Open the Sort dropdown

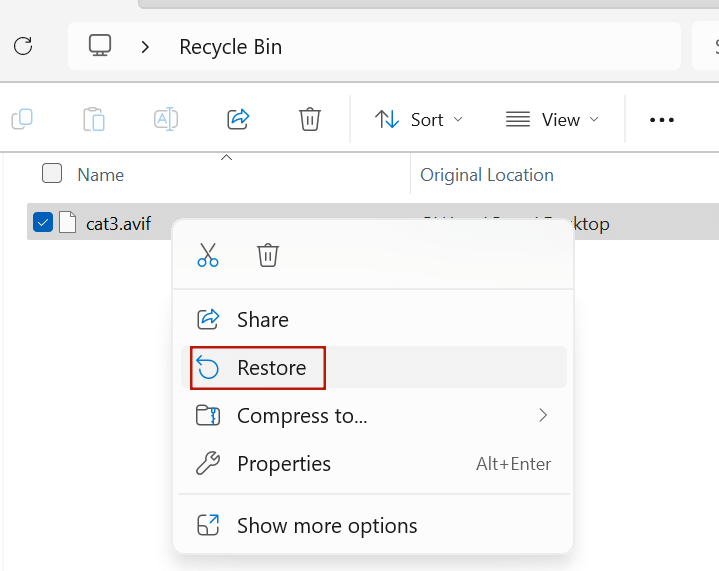coord(418,120)
